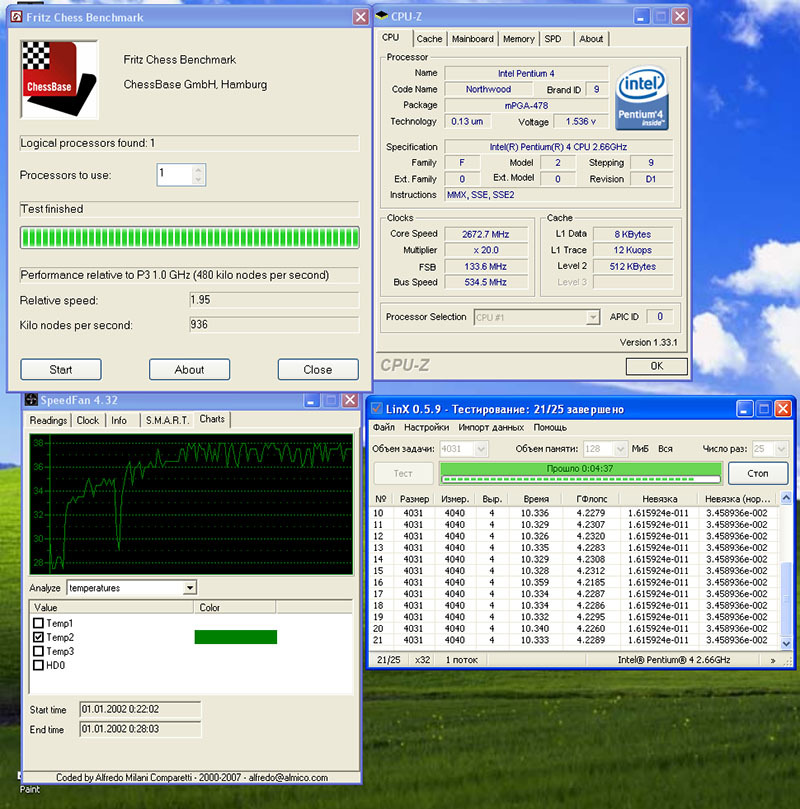
Task: Click the Paint label at desktop bottom-left
Action: click(x=29, y=789)
